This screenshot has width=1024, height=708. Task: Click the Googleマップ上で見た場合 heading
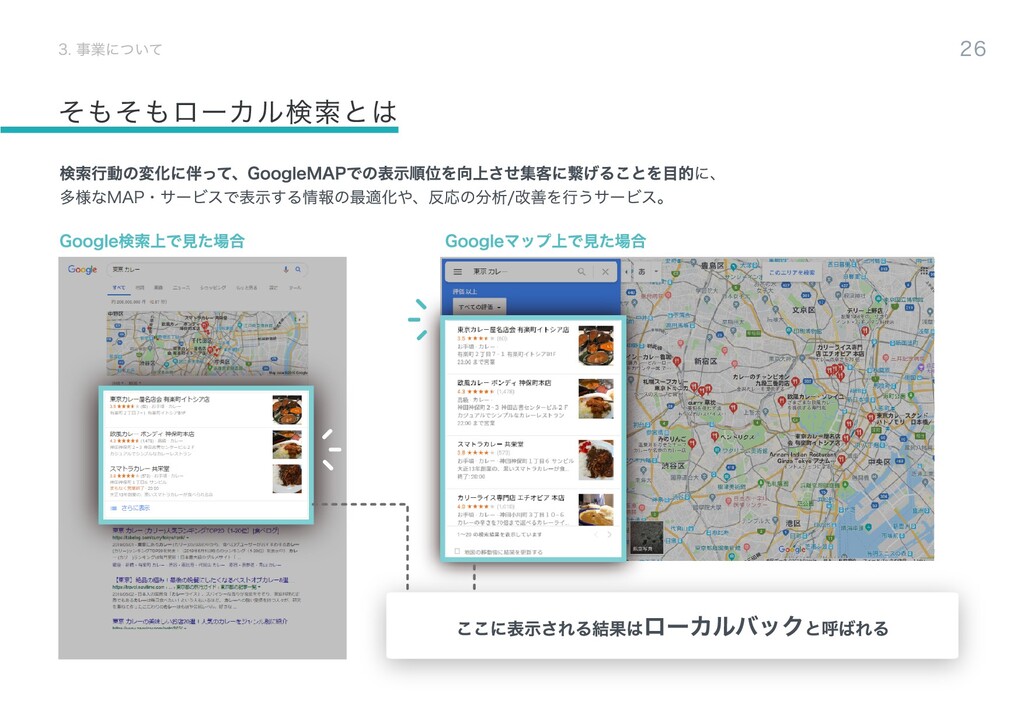[545, 241]
